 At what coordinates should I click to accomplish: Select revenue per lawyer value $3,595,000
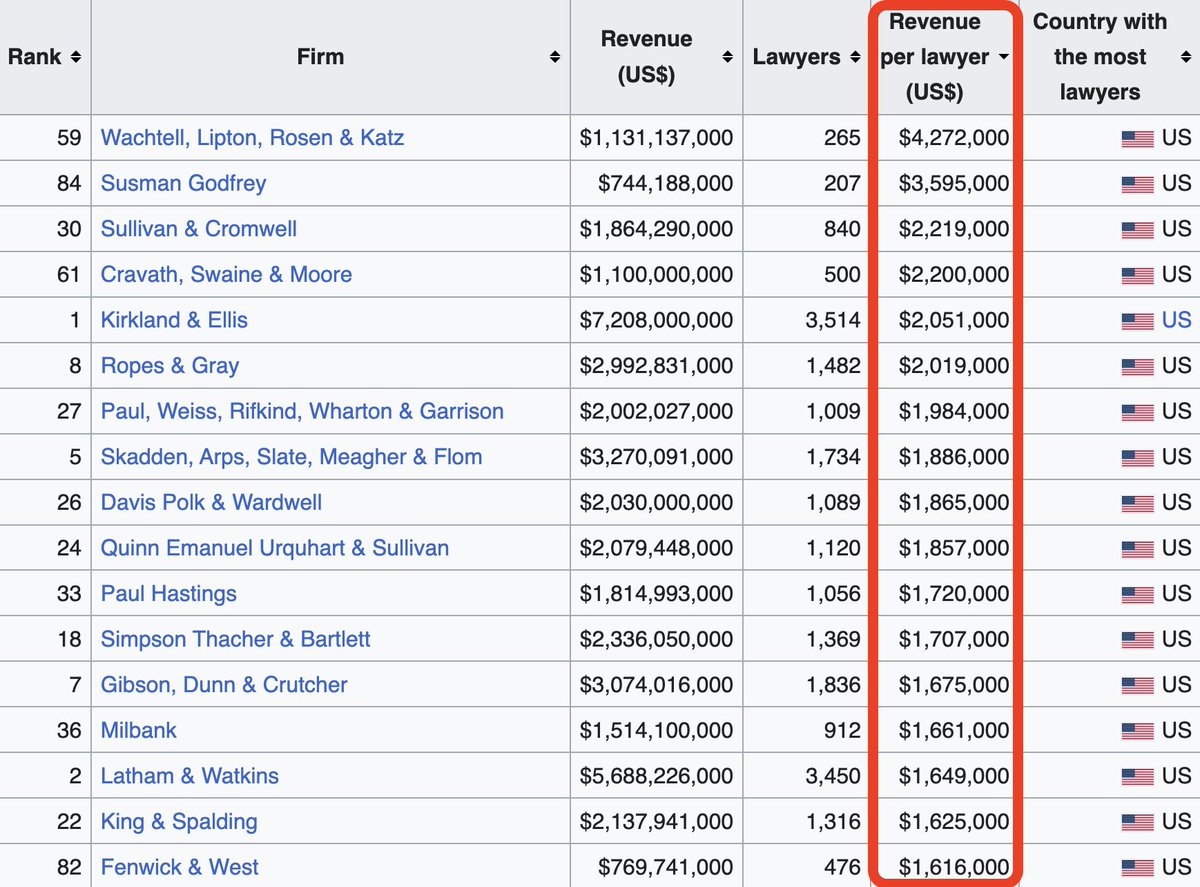coord(953,183)
